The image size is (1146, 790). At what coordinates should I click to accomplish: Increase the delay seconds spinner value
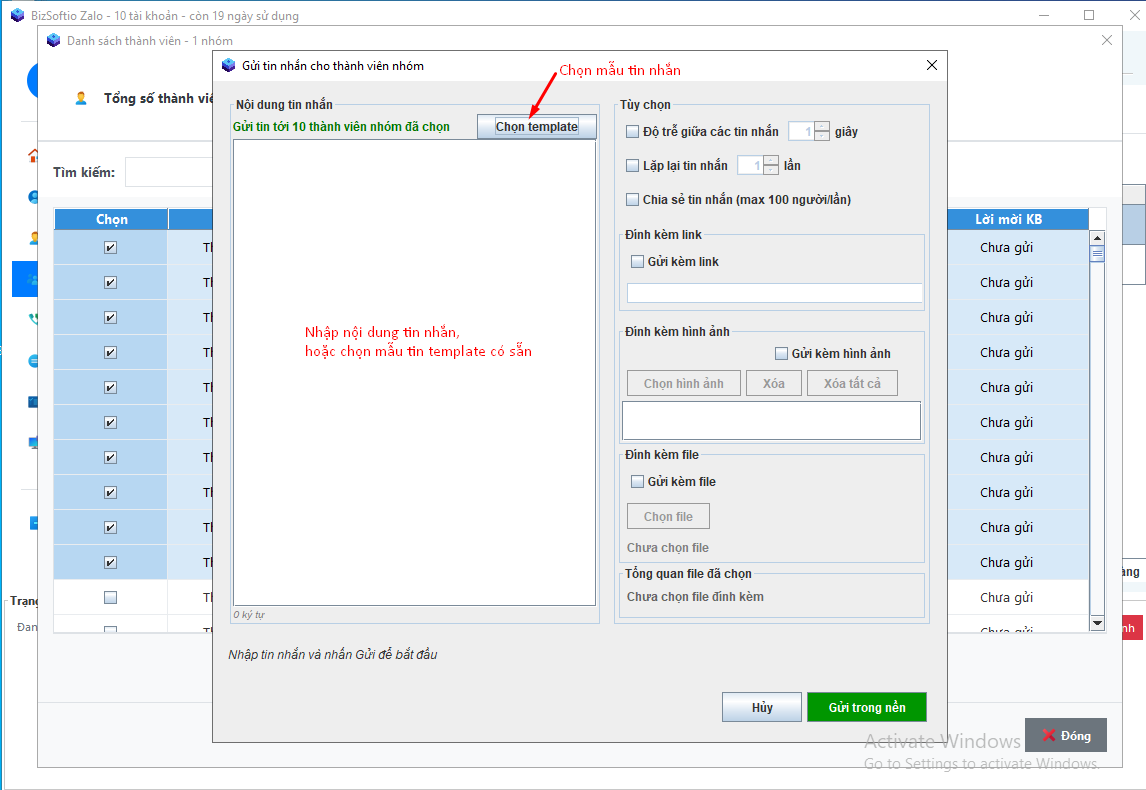[822, 127]
